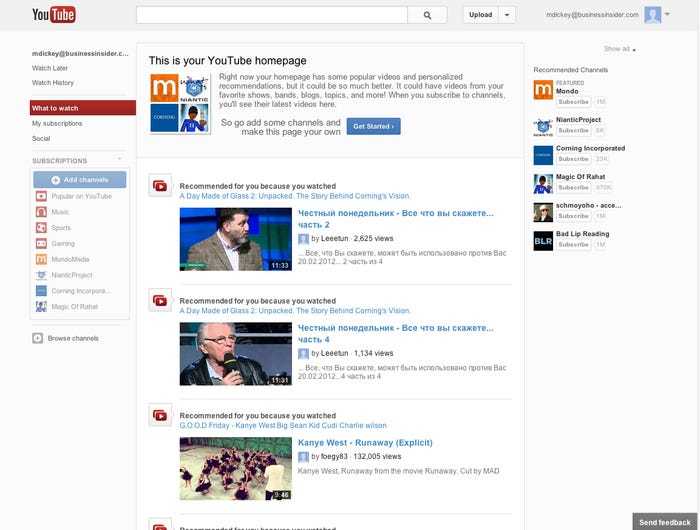Open the Show all dropdown
This screenshot has height=530, width=700.
click(620, 49)
